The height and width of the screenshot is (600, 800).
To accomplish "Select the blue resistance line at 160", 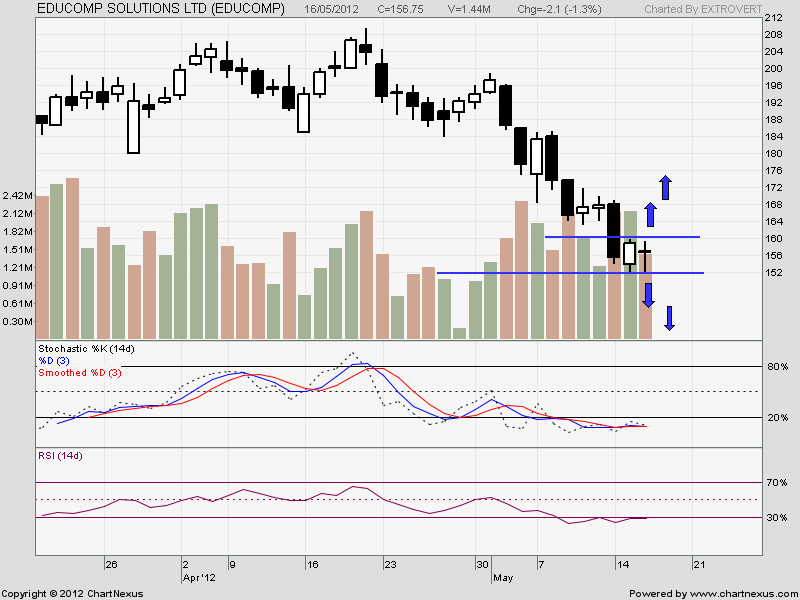I will (620, 237).
